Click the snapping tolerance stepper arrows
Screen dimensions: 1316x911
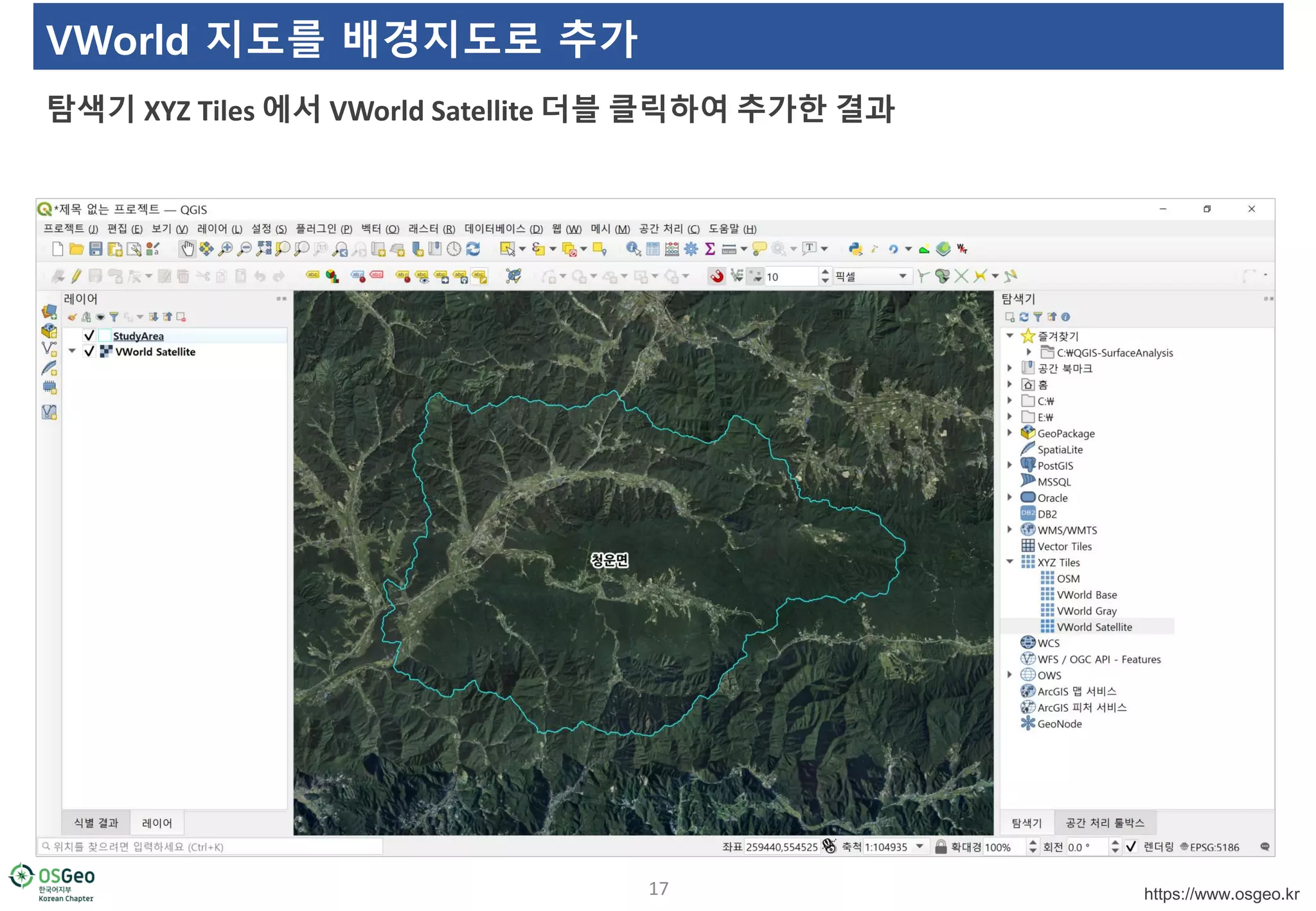tap(825, 276)
